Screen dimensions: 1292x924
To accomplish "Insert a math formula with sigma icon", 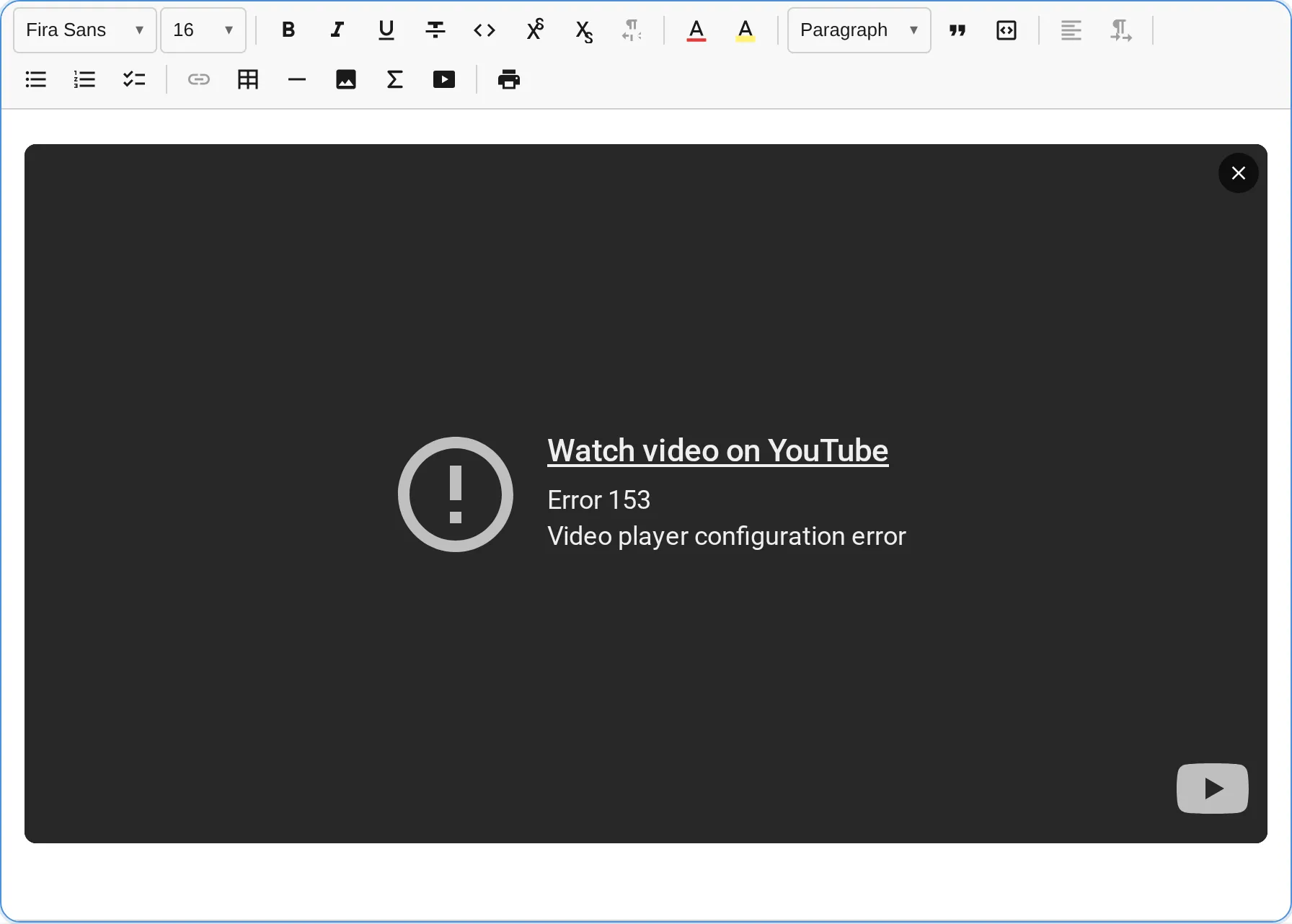I will pos(395,79).
